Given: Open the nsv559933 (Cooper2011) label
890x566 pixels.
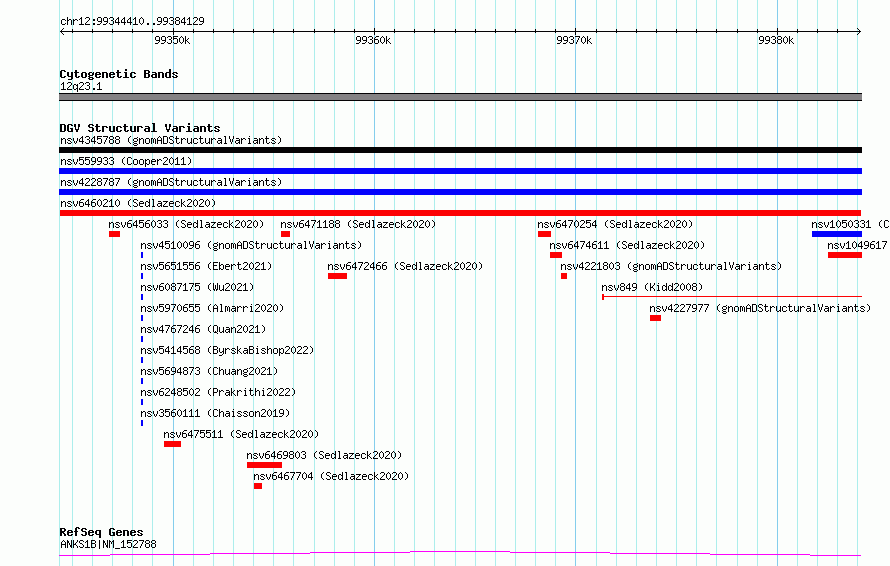Looking at the screenshot, I should [x=126, y=161].
